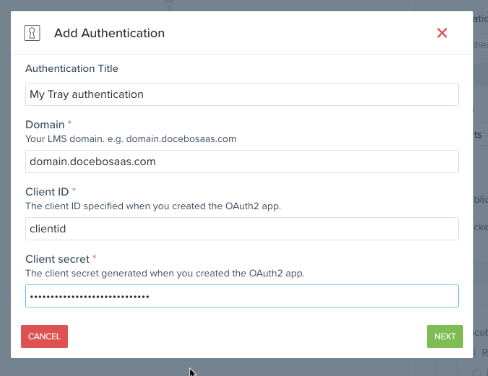The image size is (488, 376).
Task: Click the 'Your LMS domain' hint text
Action: point(131,139)
